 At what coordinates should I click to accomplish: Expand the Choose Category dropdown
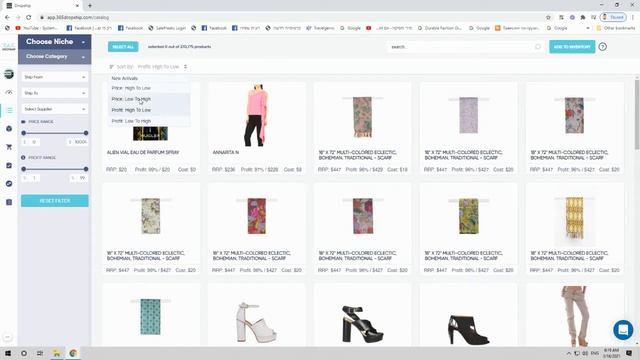coord(55,56)
